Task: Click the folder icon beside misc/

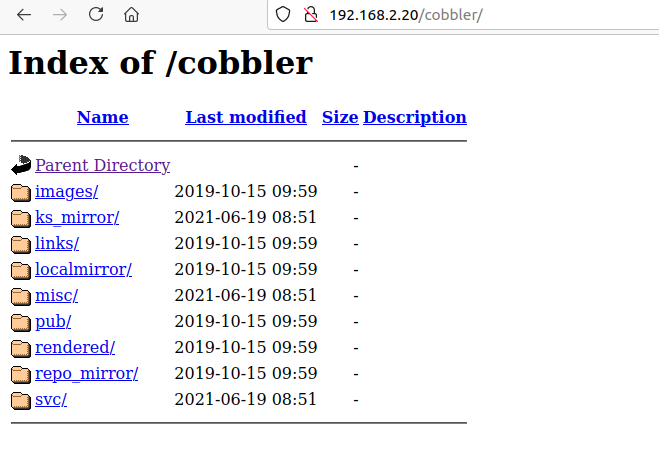Action: pyautogui.click(x=21, y=296)
